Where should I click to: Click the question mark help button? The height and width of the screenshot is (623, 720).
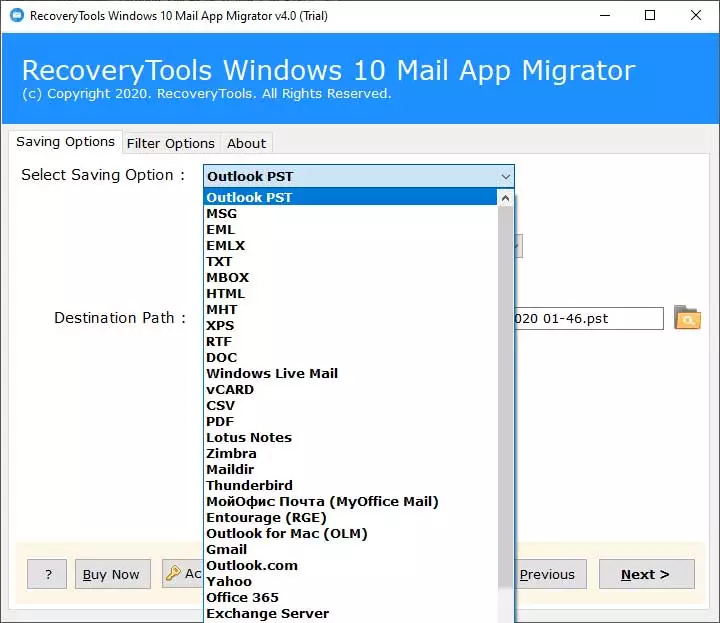(47, 574)
